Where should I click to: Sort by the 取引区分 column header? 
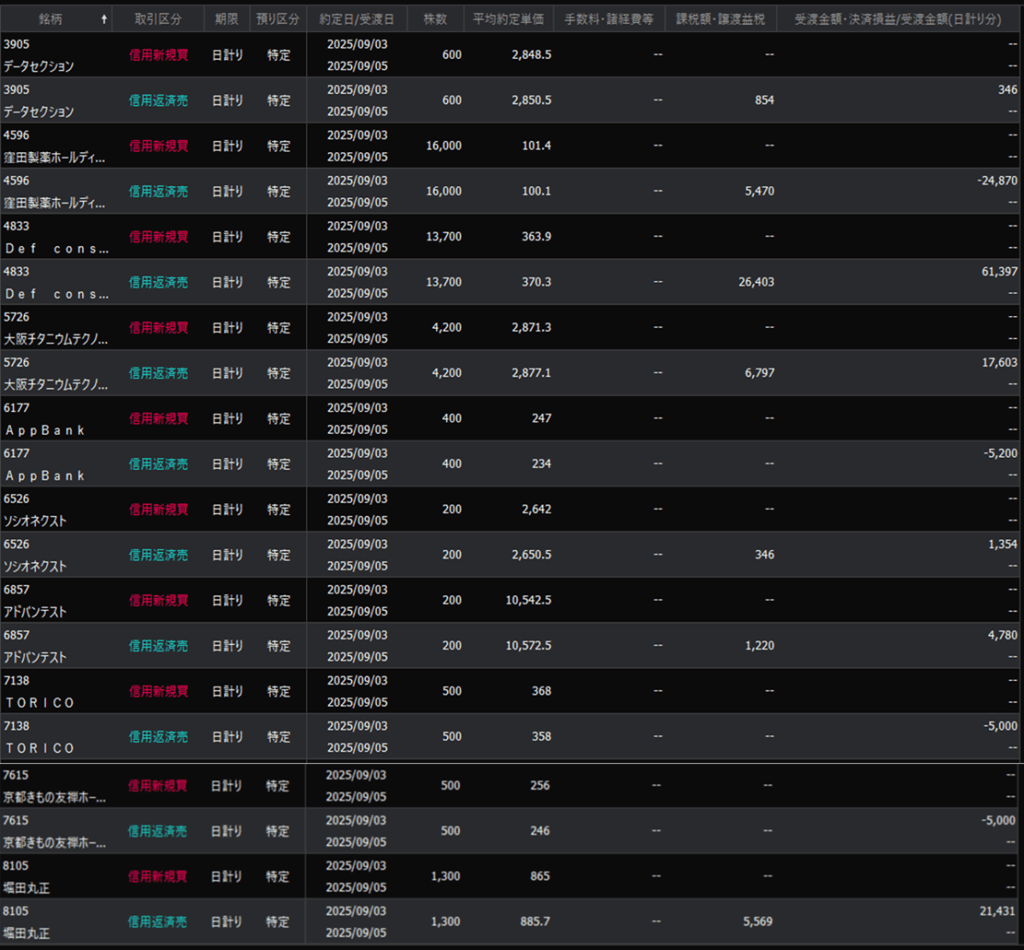click(x=157, y=20)
